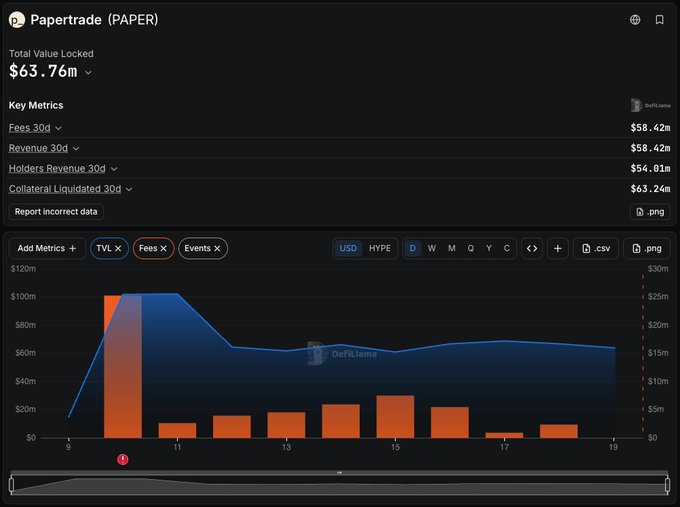The width and height of the screenshot is (680, 507).
Task: Click the center grip of the range bar
Action: point(340,473)
